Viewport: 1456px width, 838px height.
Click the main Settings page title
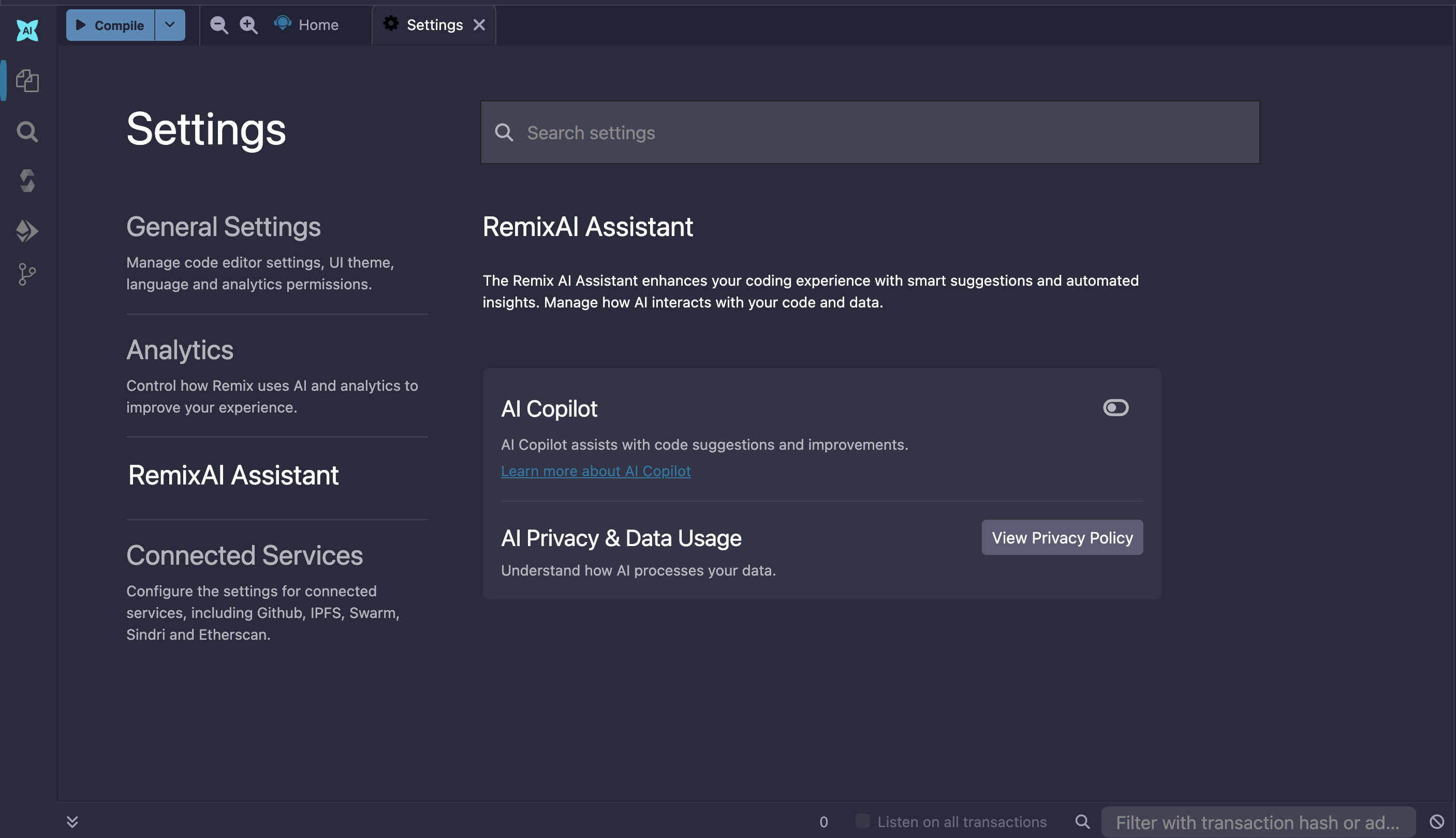tap(205, 129)
